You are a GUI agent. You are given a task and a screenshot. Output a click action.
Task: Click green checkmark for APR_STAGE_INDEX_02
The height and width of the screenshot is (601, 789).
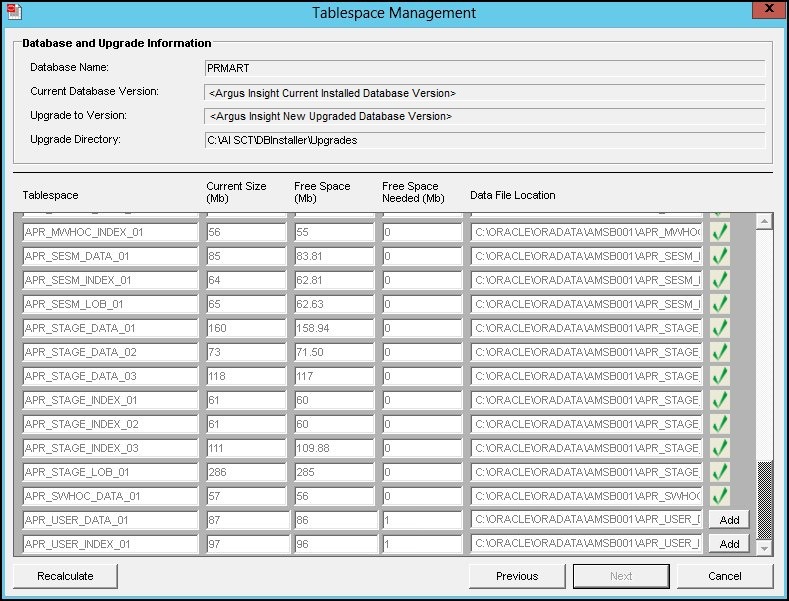[x=720, y=424]
